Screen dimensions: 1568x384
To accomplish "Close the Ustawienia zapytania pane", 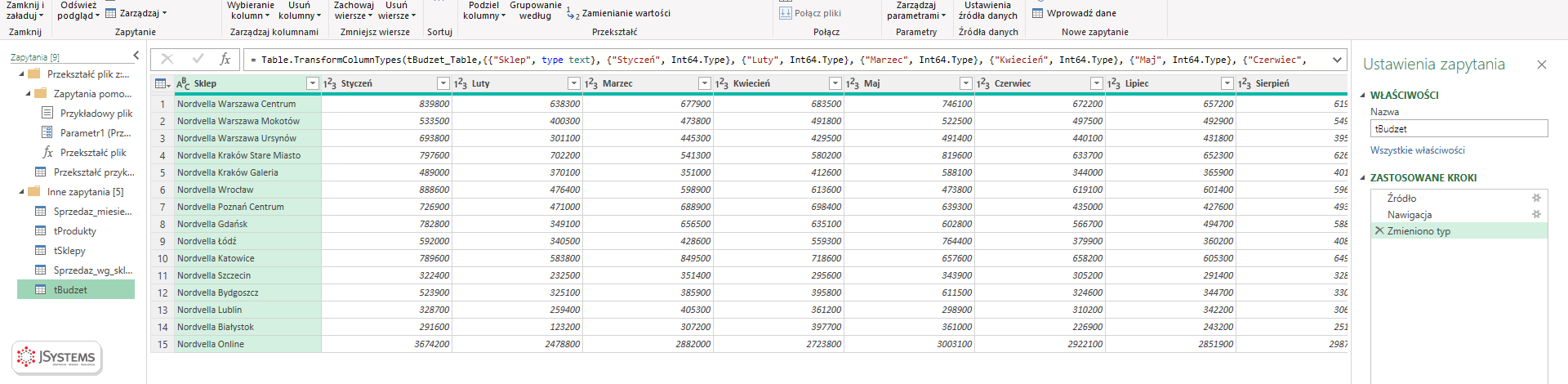I will (x=1542, y=65).
